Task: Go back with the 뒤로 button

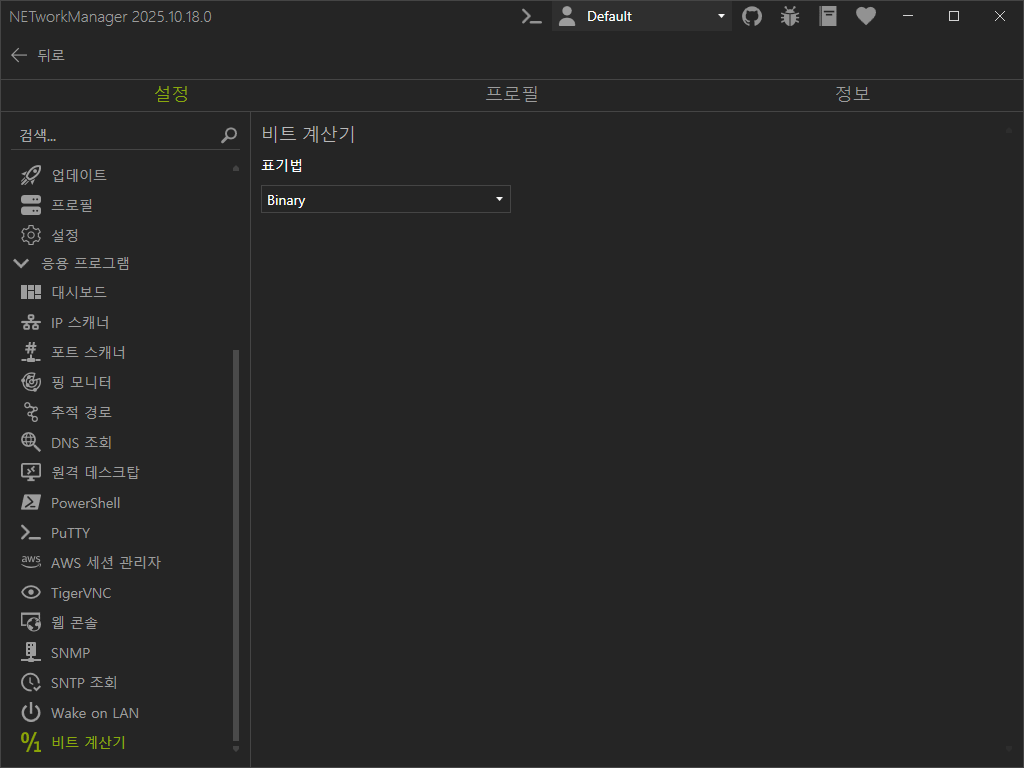Action: (x=38, y=56)
